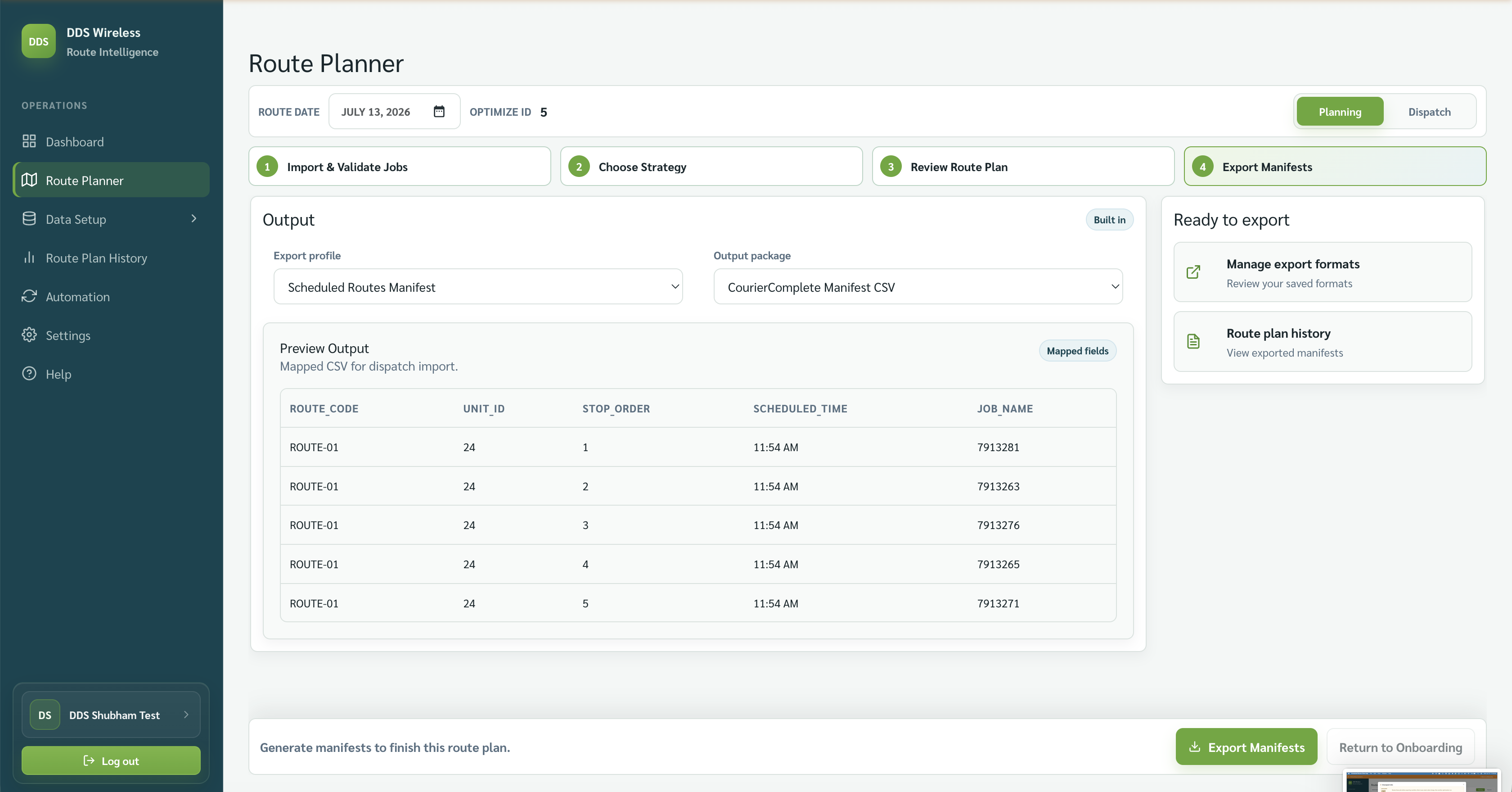Viewport: 1512px width, 792px height.
Task: Select the Planning mode toggle
Action: (x=1340, y=112)
